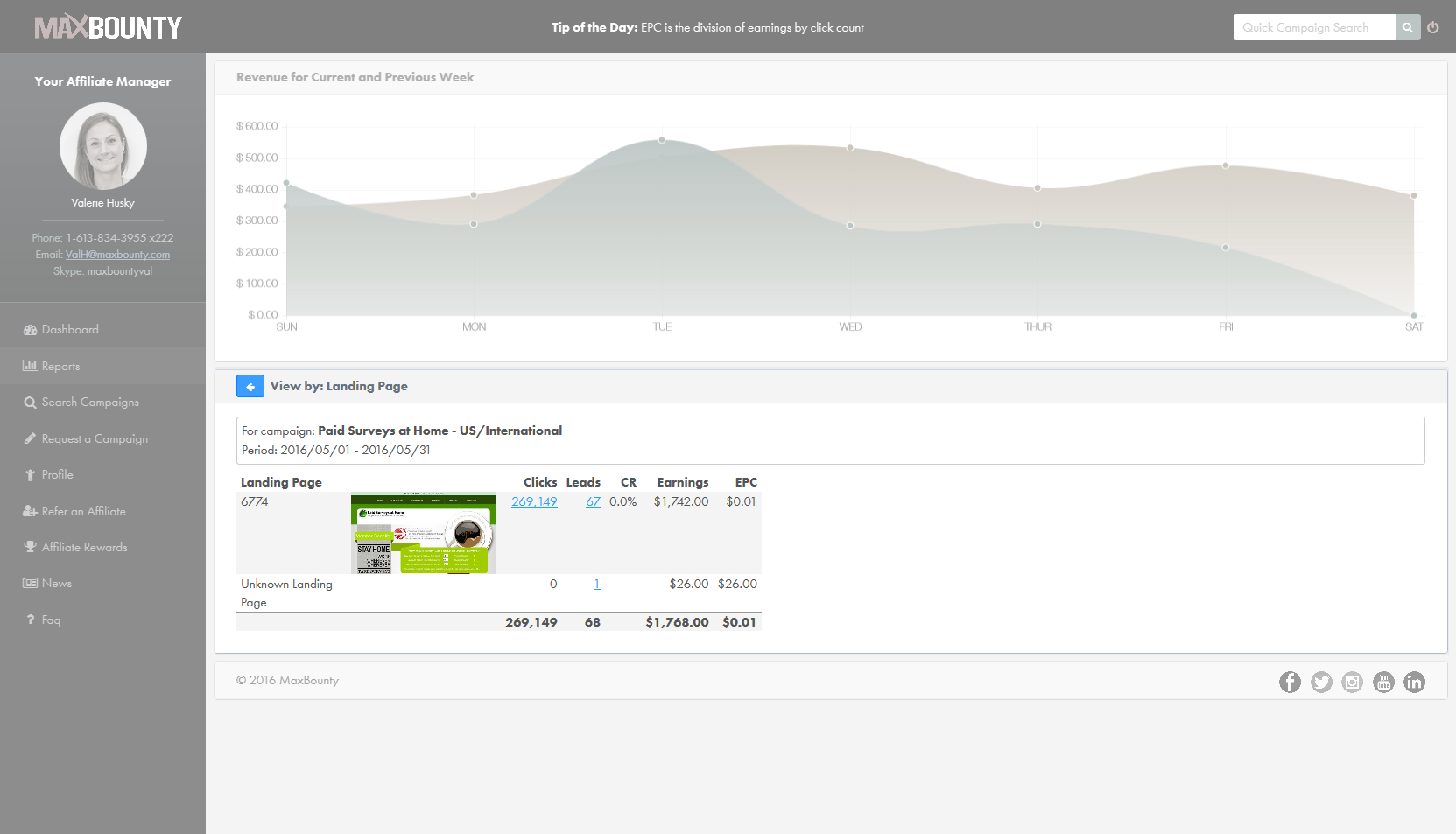This screenshot has height=834, width=1456.
Task: Click the TUE peak chart data point
Action: click(662, 140)
